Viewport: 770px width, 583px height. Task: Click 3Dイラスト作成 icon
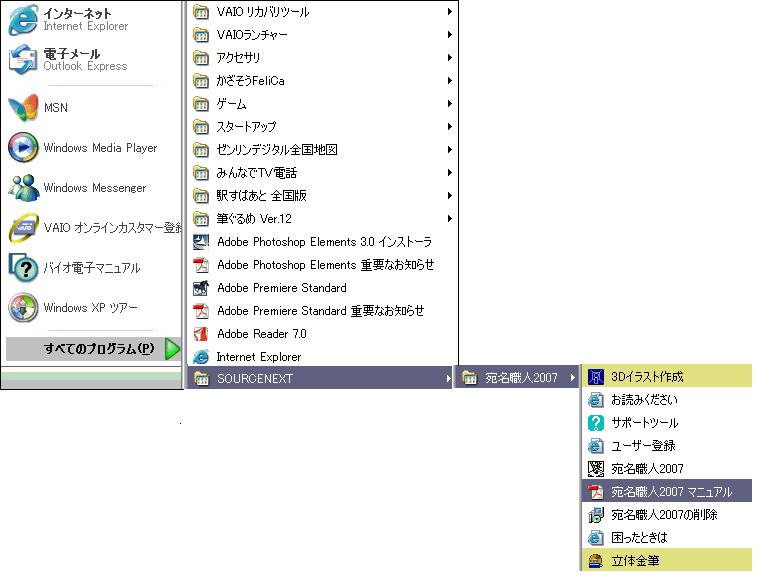[596, 377]
